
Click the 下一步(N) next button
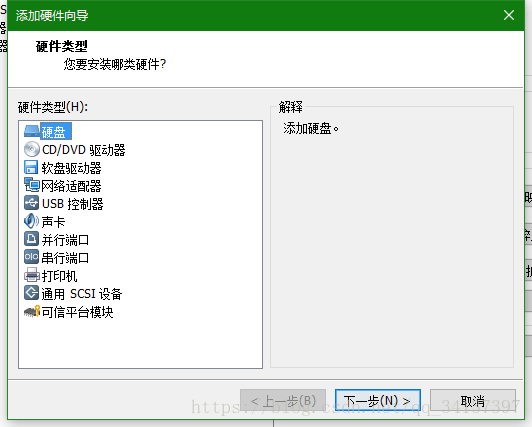pos(378,401)
